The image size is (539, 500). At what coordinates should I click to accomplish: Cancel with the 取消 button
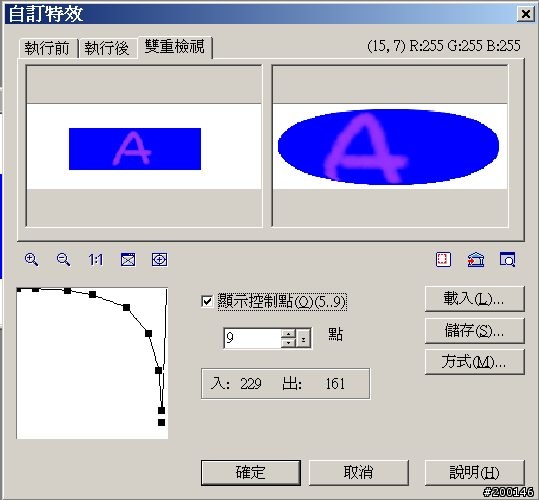coord(359,473)
